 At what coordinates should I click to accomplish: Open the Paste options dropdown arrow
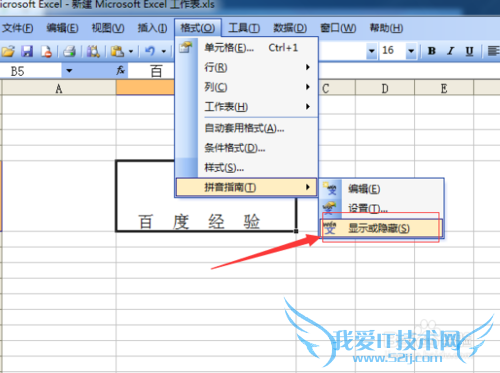pyautogui.click(x=131, y=51)
